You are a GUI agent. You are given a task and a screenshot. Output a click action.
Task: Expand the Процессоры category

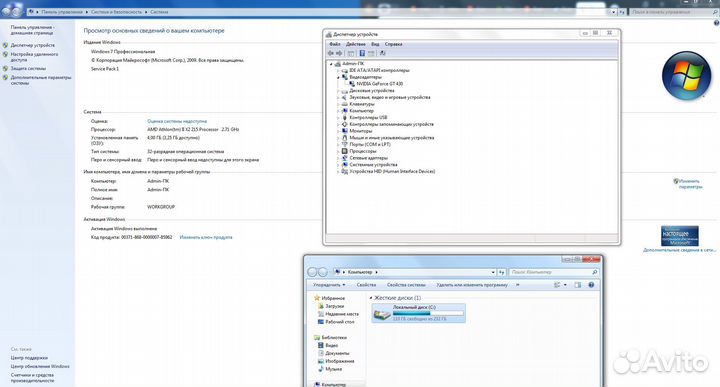coord(338,151)
